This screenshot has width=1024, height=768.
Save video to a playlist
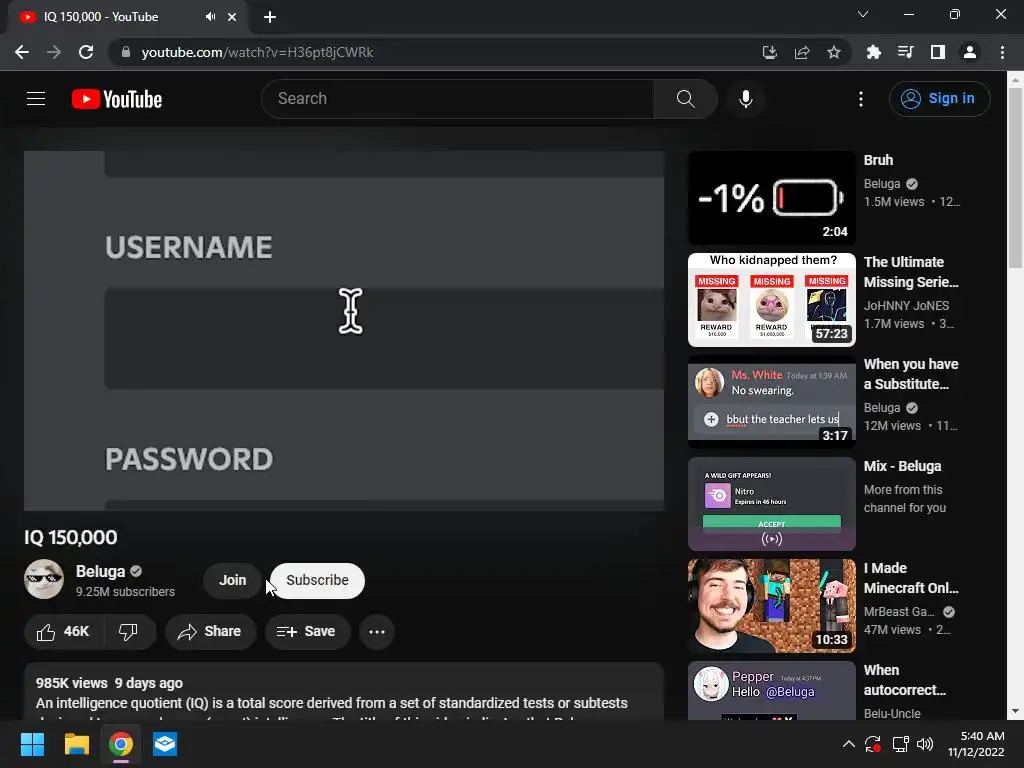pyautogui.click(x=307, y=632)
